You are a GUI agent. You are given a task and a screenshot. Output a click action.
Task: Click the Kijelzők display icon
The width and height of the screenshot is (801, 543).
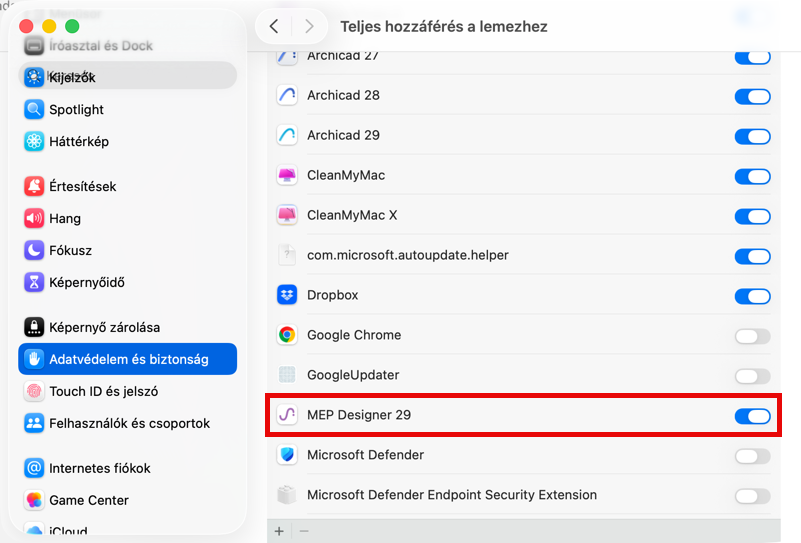point(34,77)
